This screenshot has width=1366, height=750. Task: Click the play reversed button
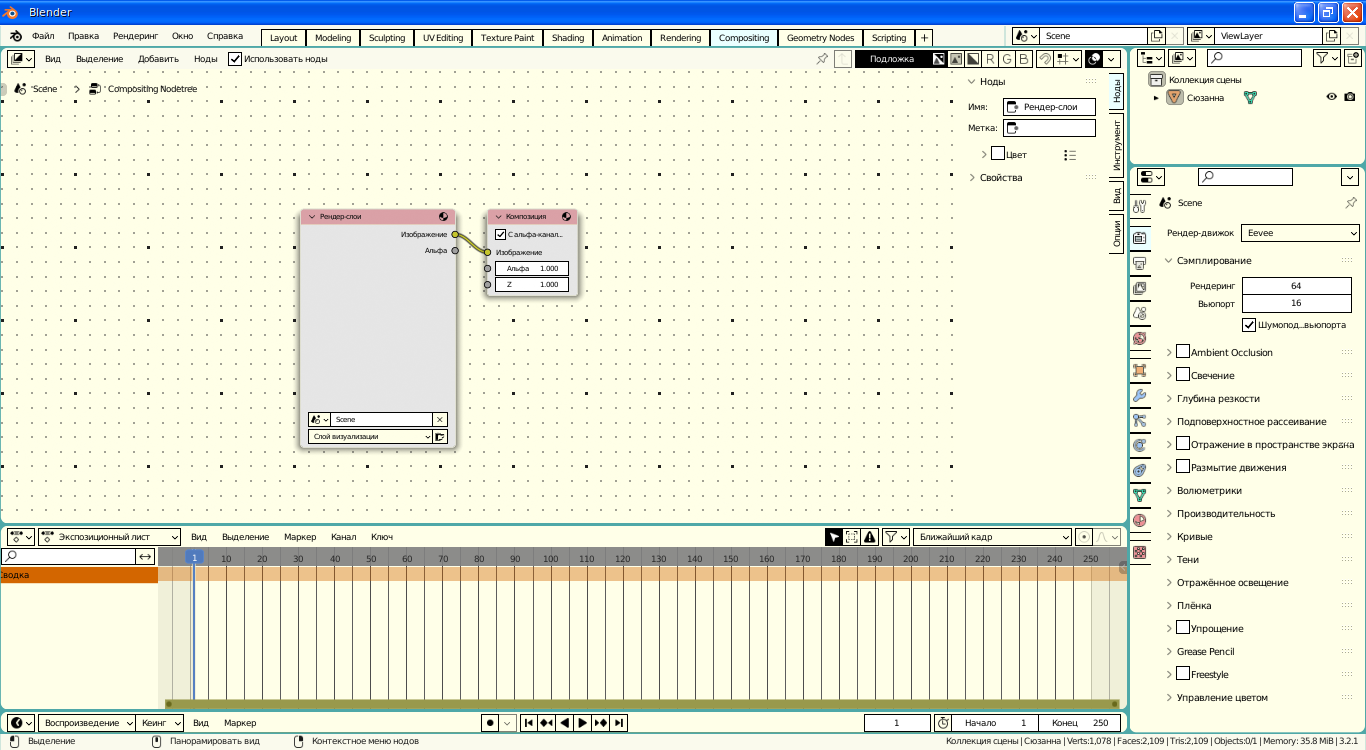[x=565, y=723]
